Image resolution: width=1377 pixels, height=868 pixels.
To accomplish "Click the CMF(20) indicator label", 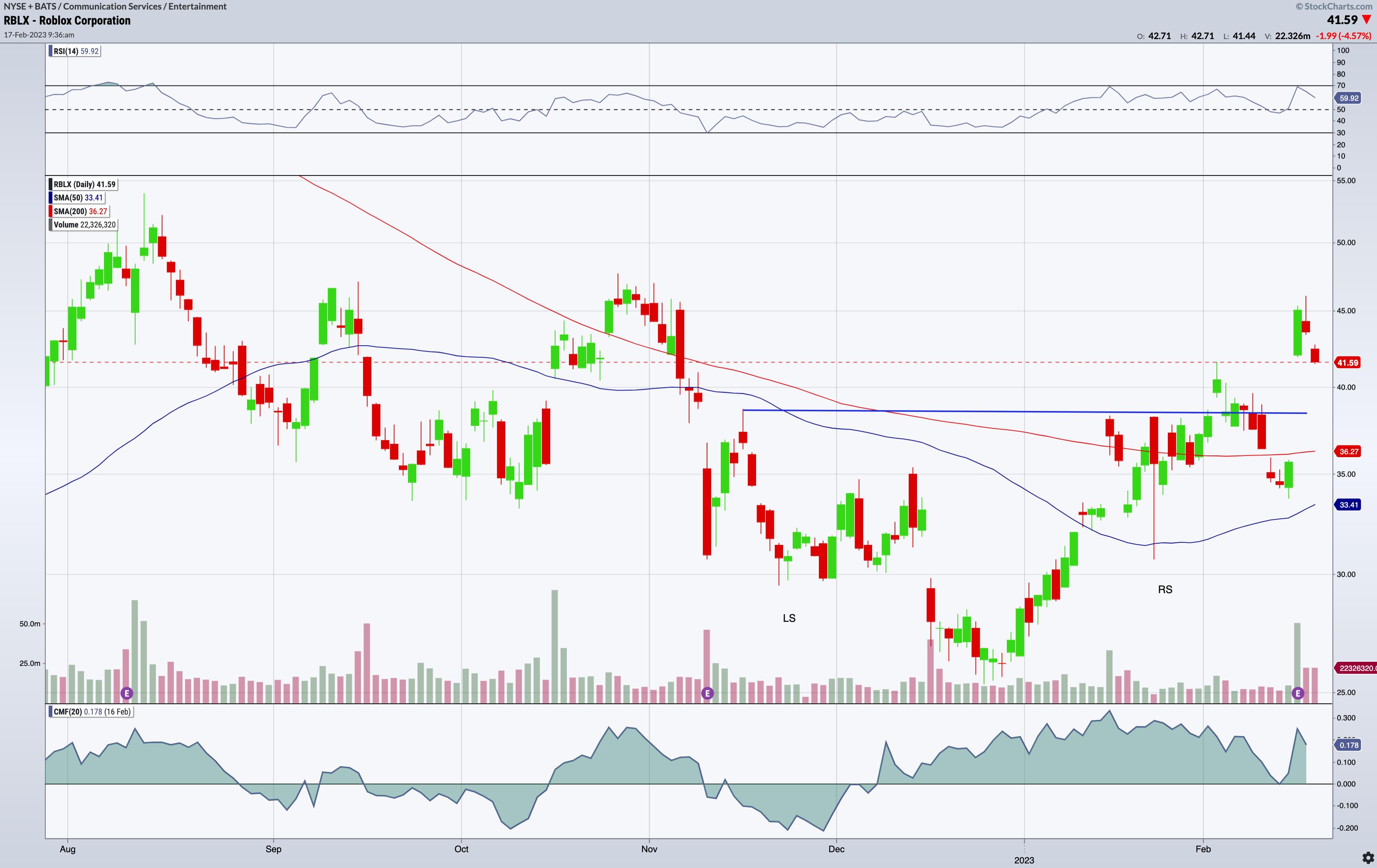I will tap(91, 712).
